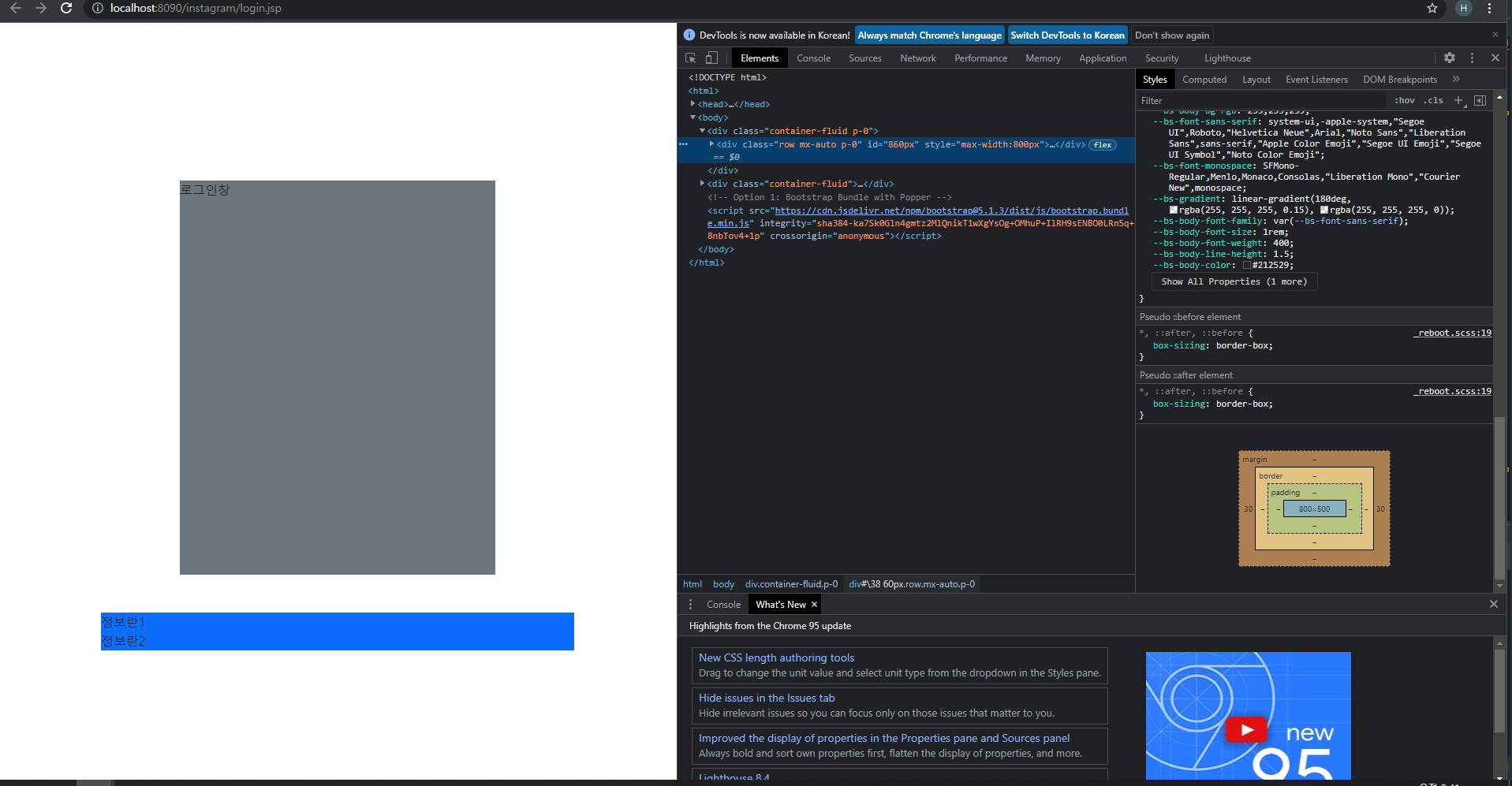
Task: Activate the inspect element picker tool
Action: 690,58
